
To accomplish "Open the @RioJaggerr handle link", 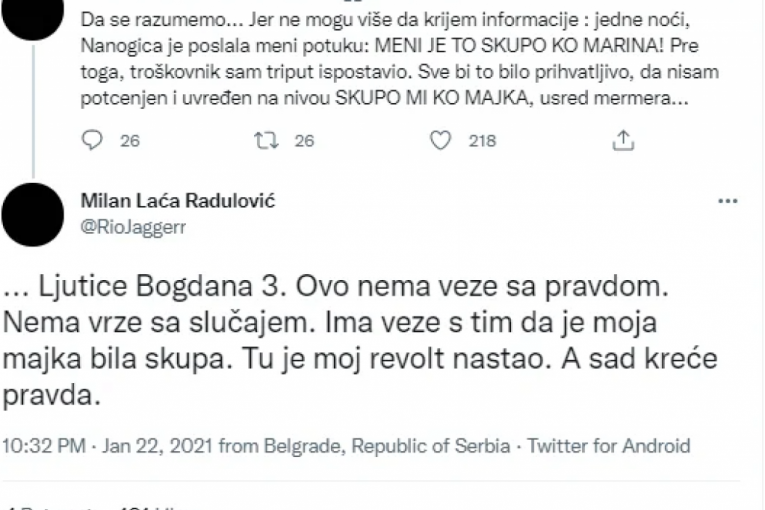I will [133, 227].
